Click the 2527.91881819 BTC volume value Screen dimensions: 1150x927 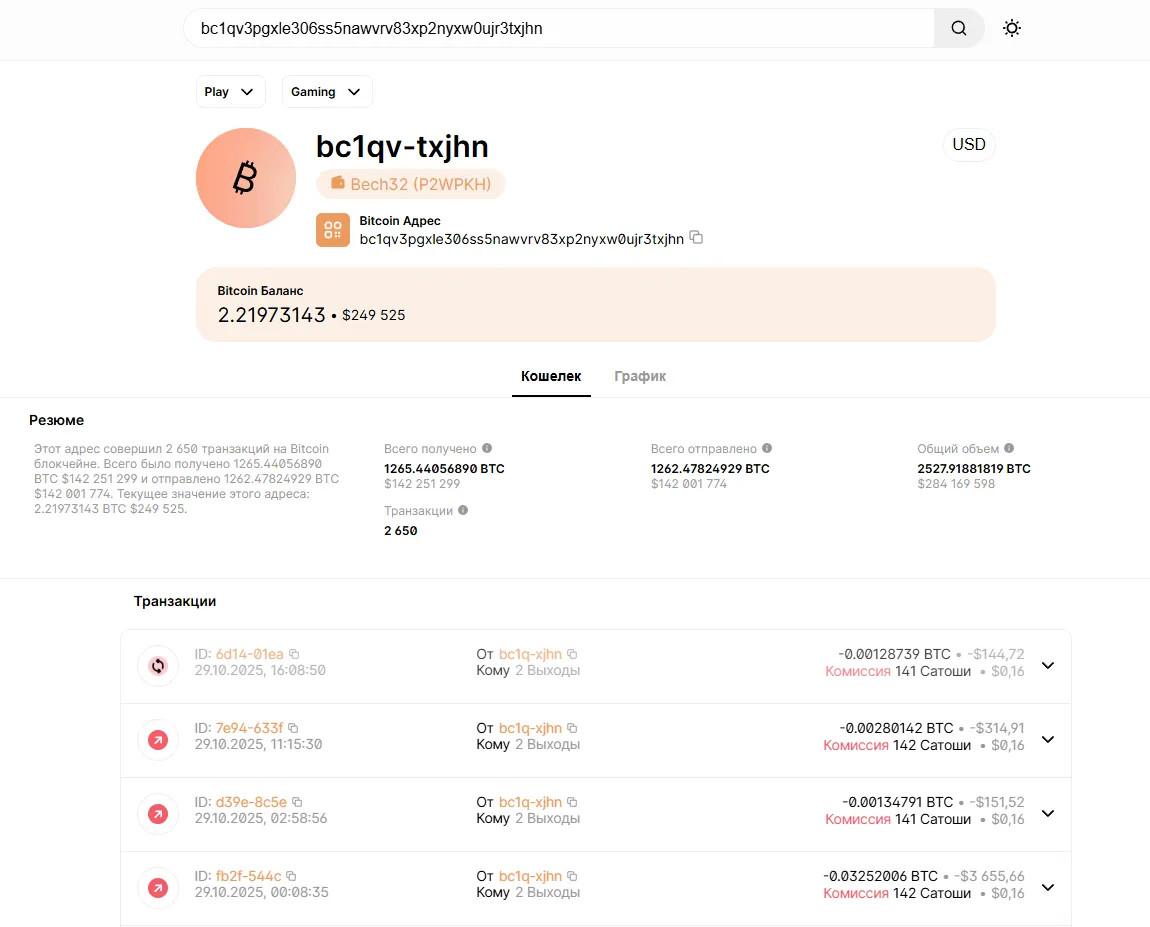point(974,469)
